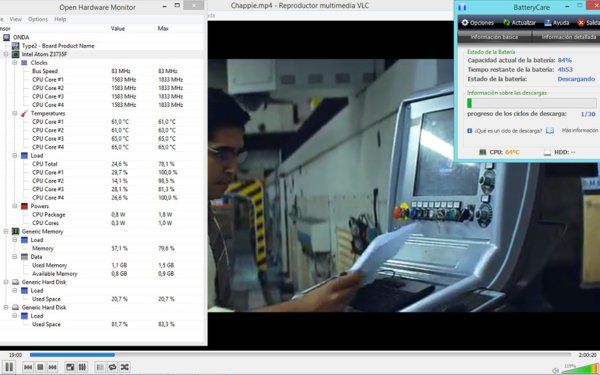Click the 81,7 % Used Space value
This screenshot has width=600, height=375.
click(119, 324)
